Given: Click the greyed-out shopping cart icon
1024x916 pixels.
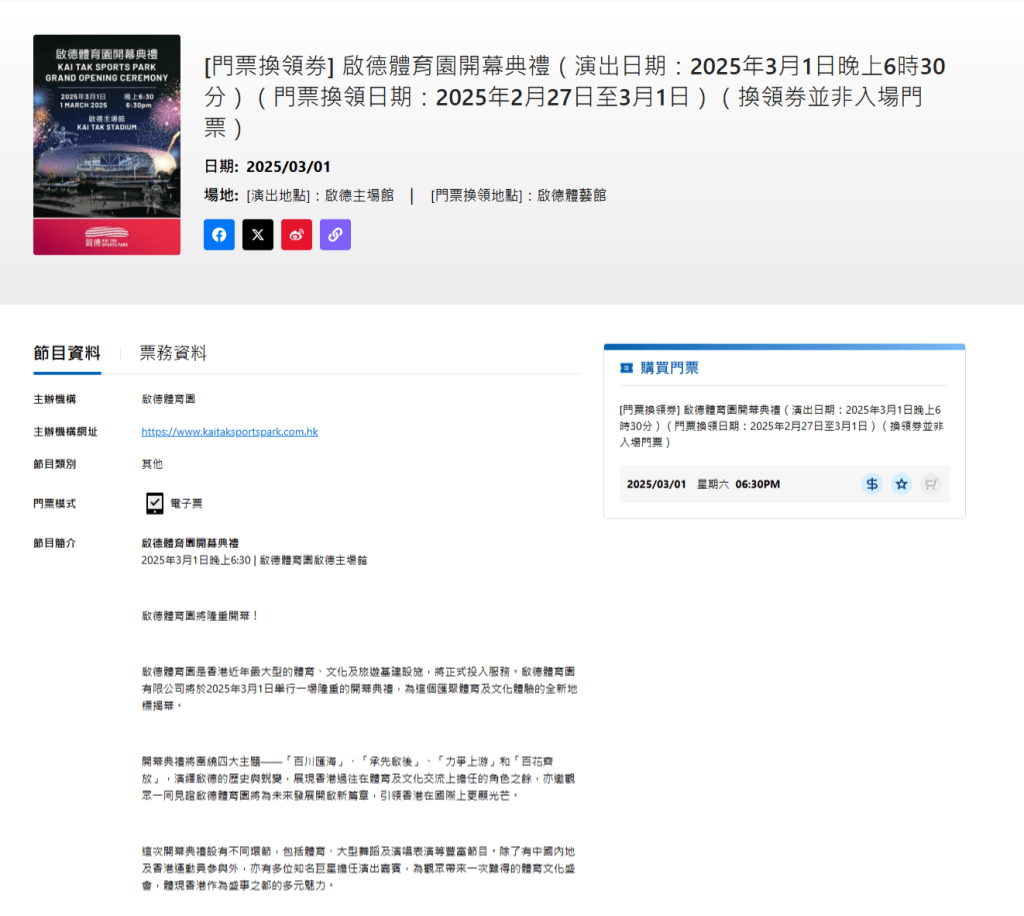Looking at the screenshot, I should (931, 484).
